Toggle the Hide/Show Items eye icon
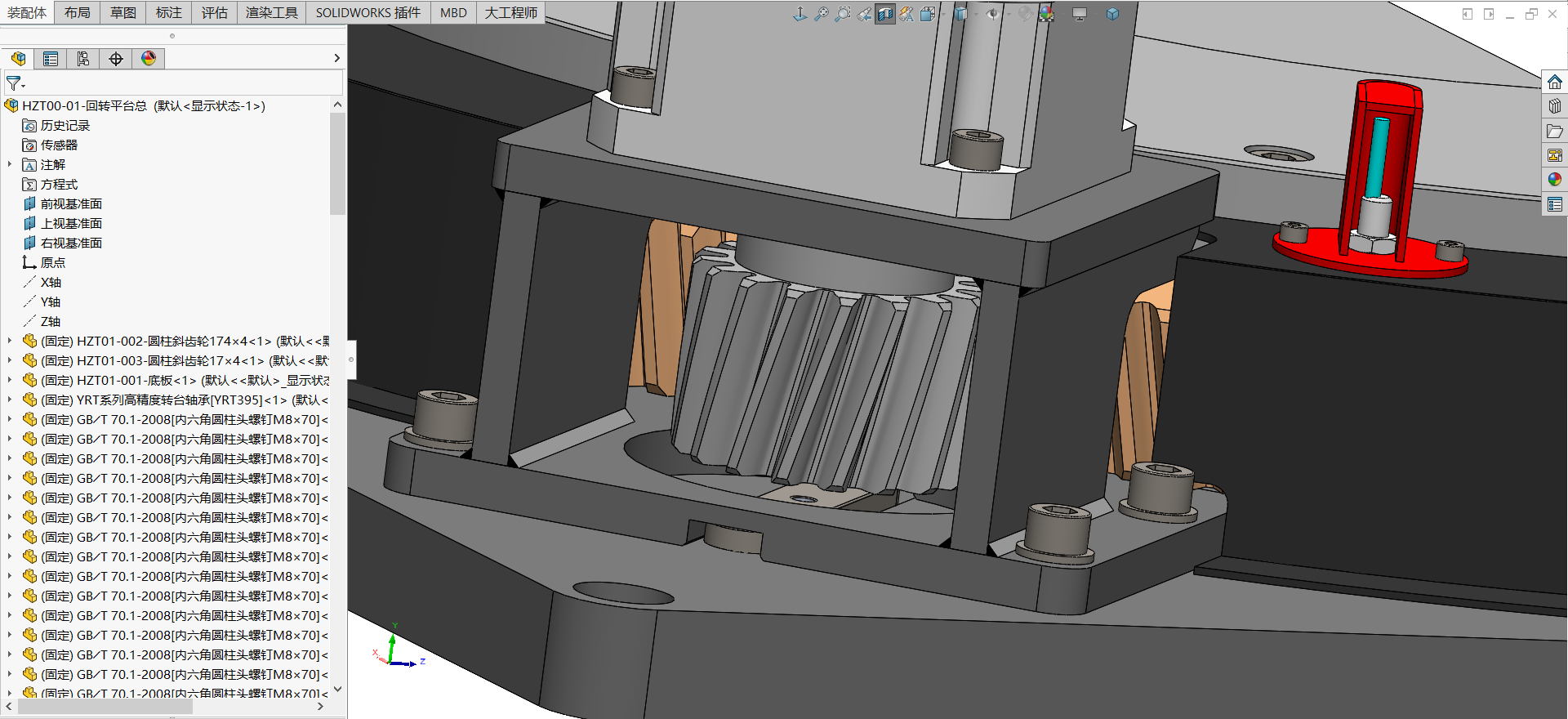 (x=993, y=14)
